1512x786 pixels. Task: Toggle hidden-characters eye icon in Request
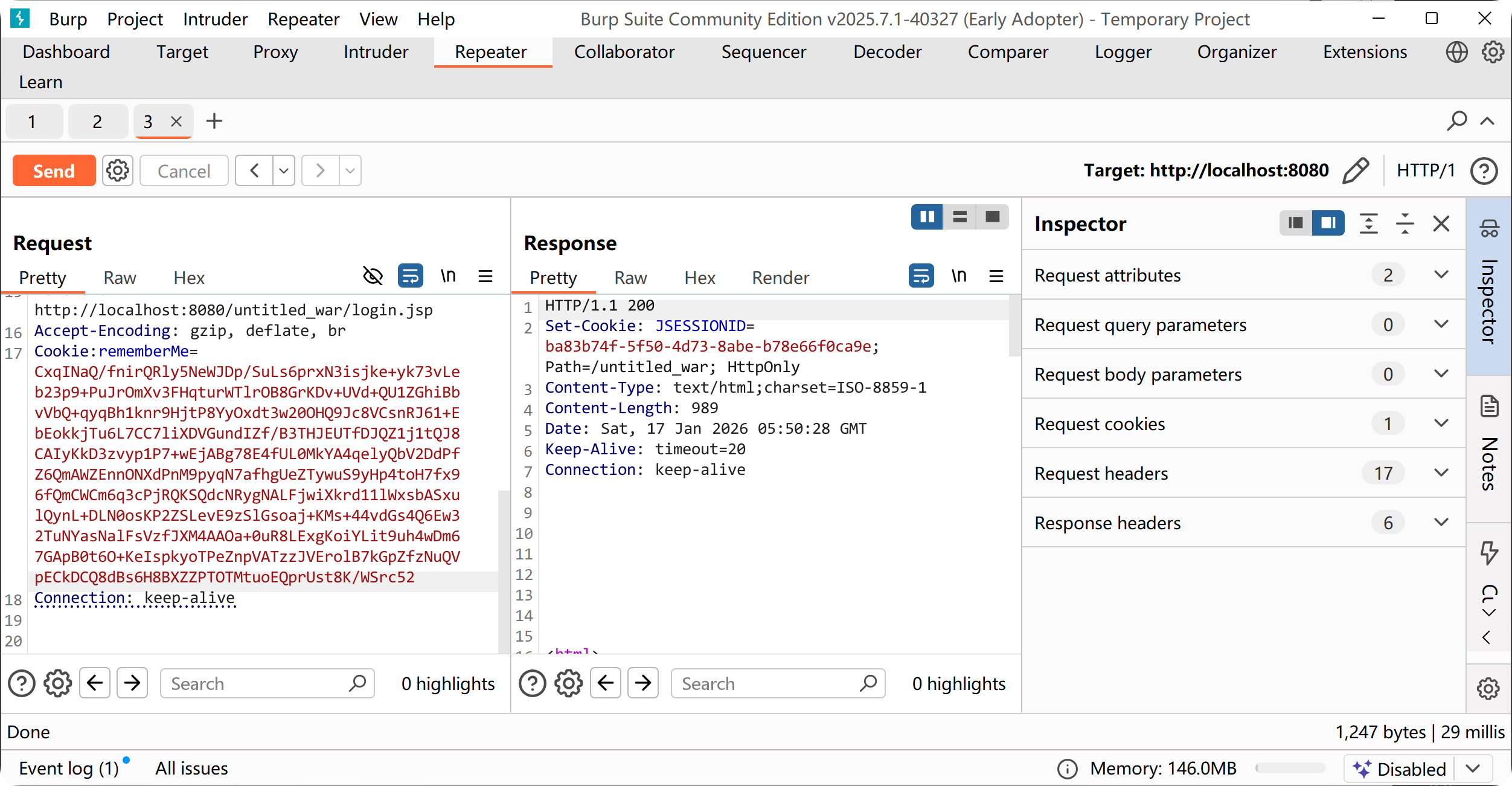(x=373, y=276)
